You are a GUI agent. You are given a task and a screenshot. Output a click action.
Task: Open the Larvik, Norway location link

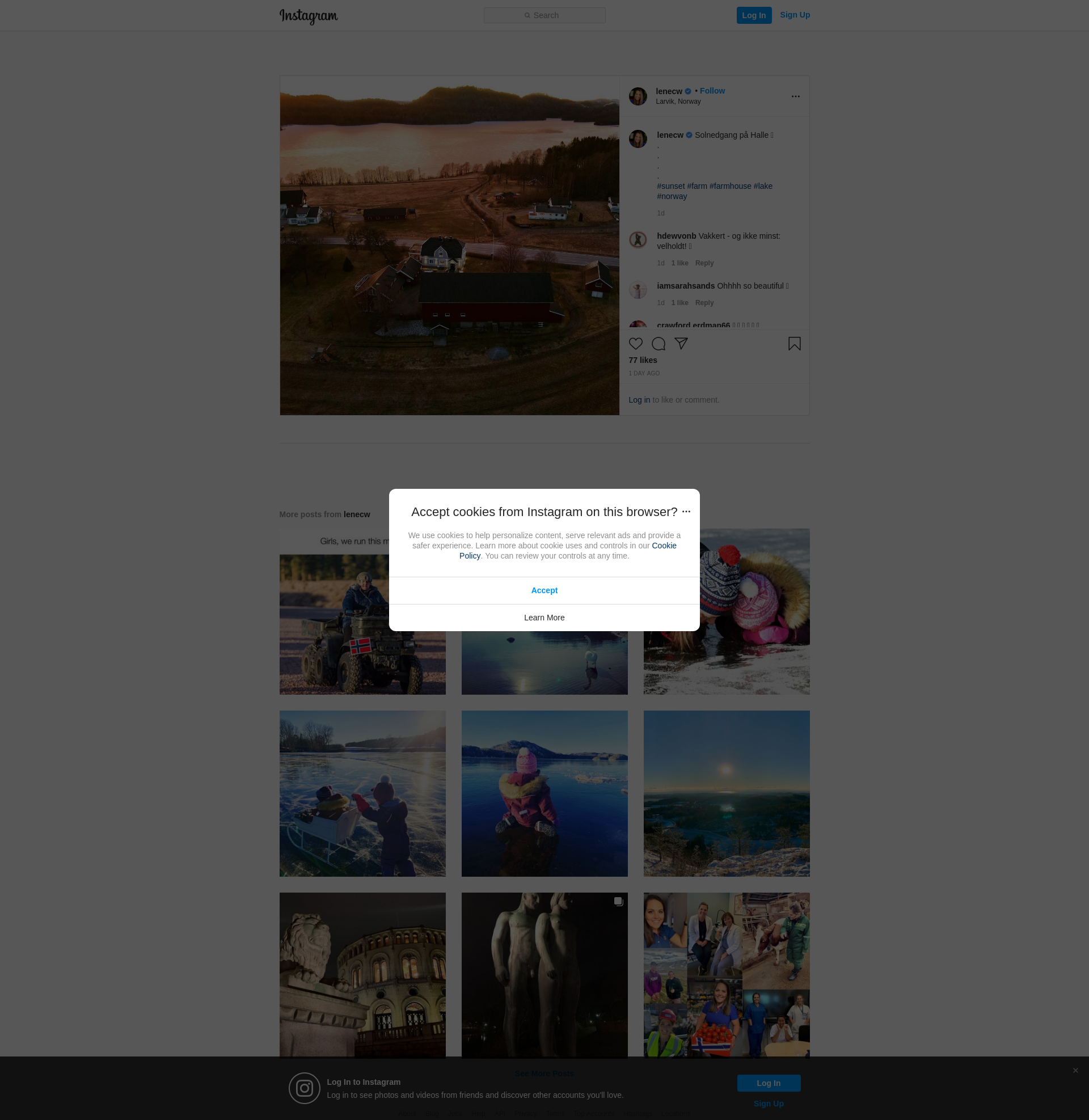pyautogui.click(x=678, y=102)
